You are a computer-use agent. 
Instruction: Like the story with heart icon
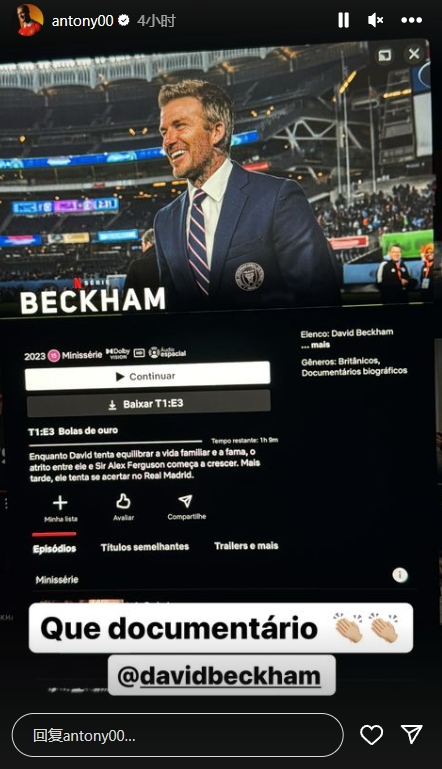tap(371, 735)
